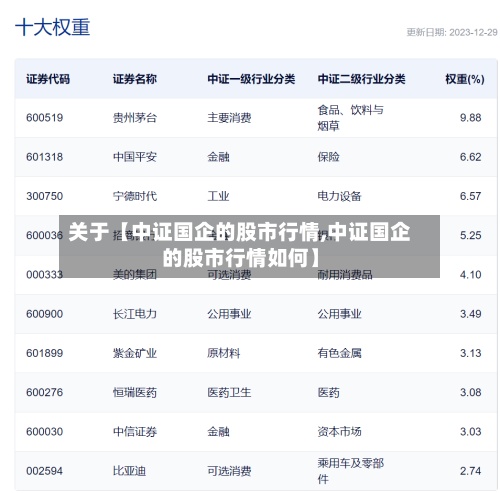Click security code 600030

click(45, 432)
